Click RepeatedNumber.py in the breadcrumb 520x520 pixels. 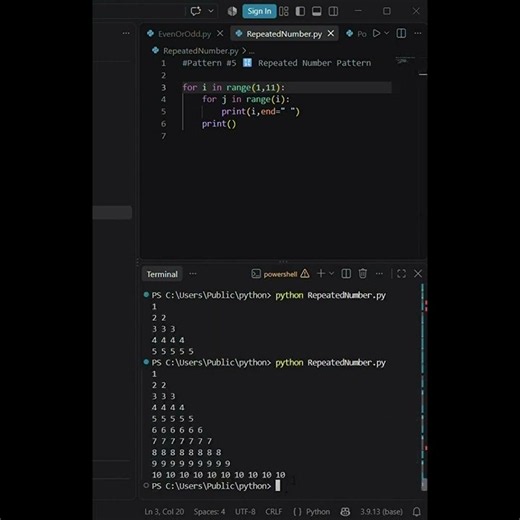(x=201, y=51)
